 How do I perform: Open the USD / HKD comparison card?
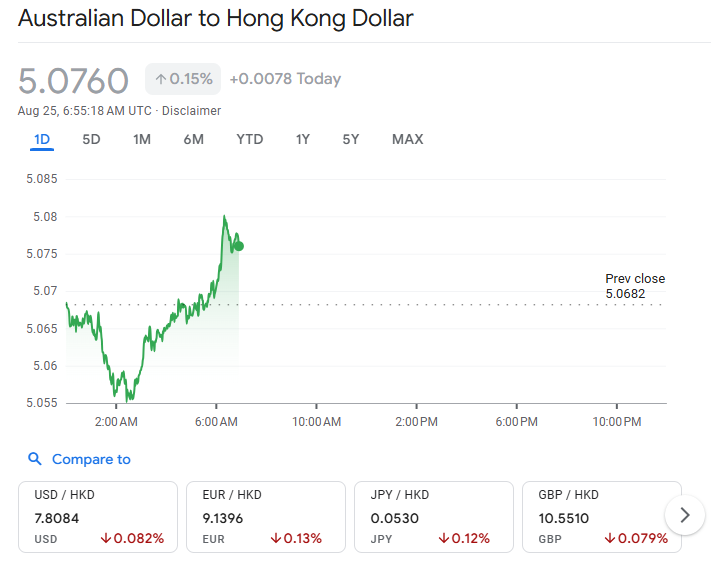(x=98, y=516)
